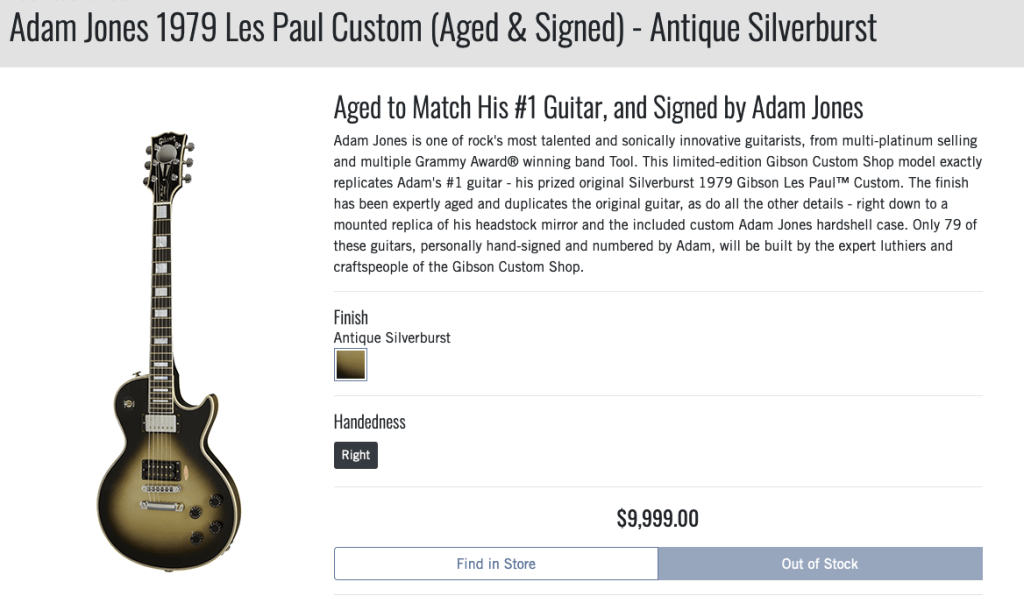Click the product description paragraph
The width and height of the screenshot is (1024, 596).
[x=657, y=203]
